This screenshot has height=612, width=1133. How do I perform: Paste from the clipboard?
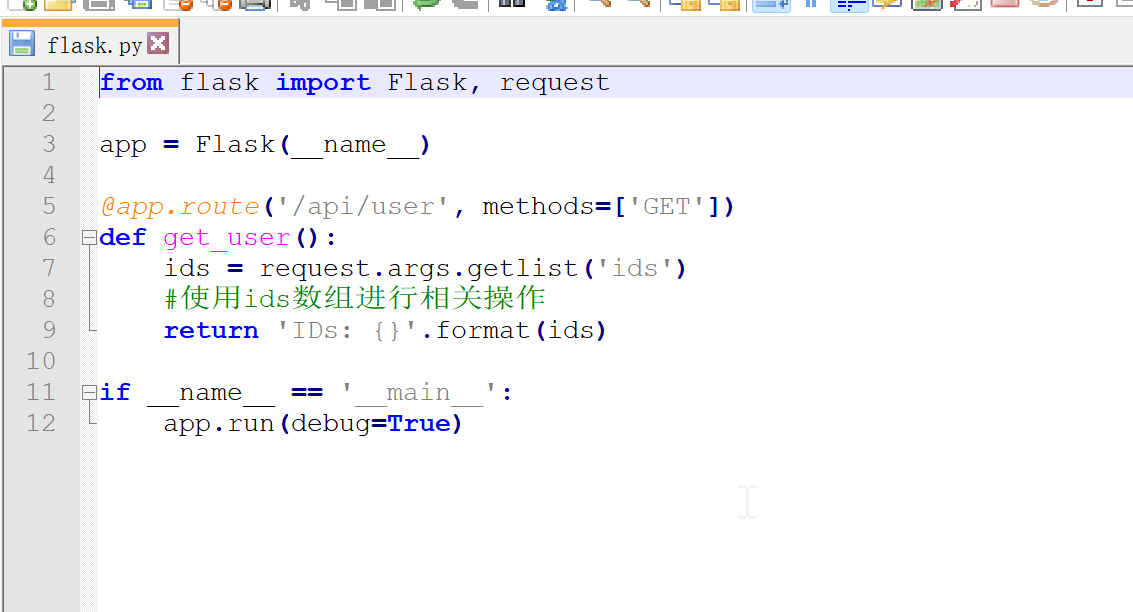tap(380, 6)
